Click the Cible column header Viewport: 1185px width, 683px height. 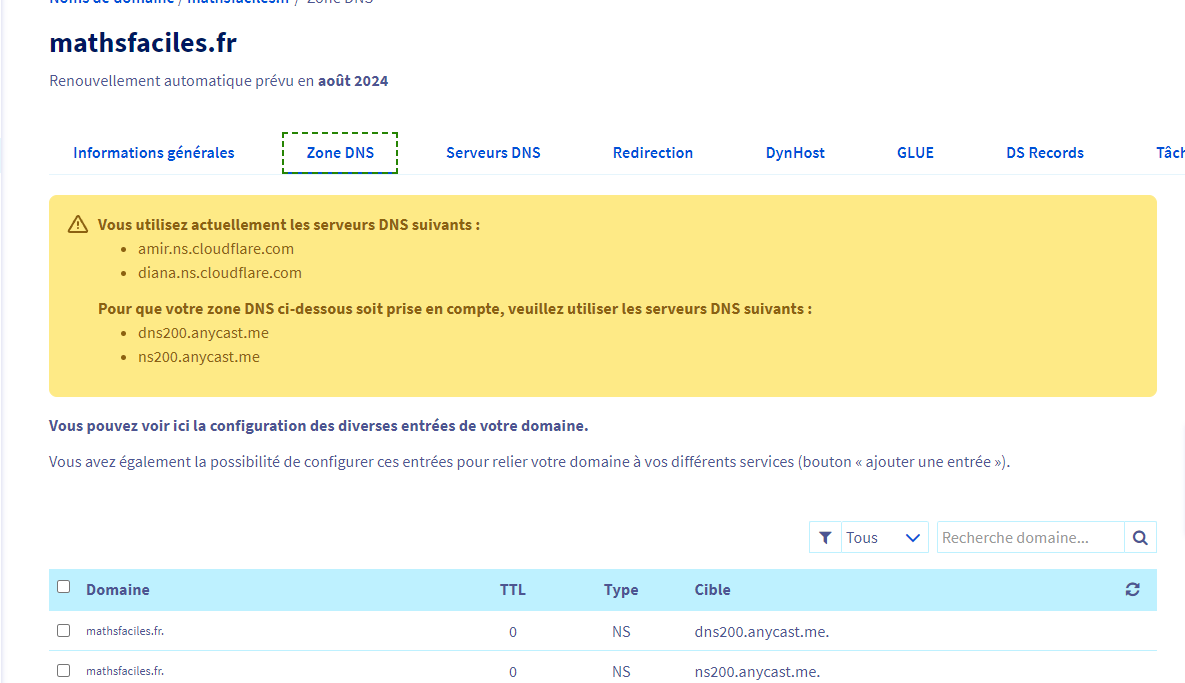pyautogui.click(x=713, y=590)
